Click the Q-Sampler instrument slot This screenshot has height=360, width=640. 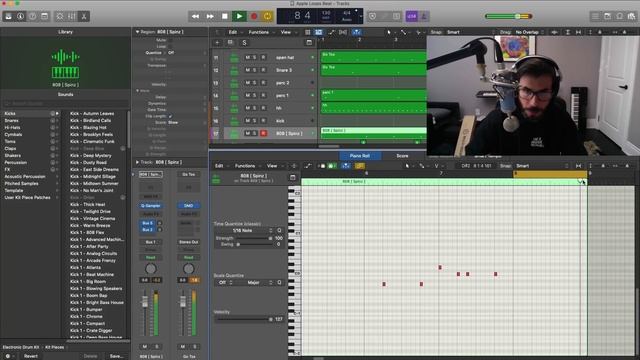pyautogui.click(x=151, y=206)
